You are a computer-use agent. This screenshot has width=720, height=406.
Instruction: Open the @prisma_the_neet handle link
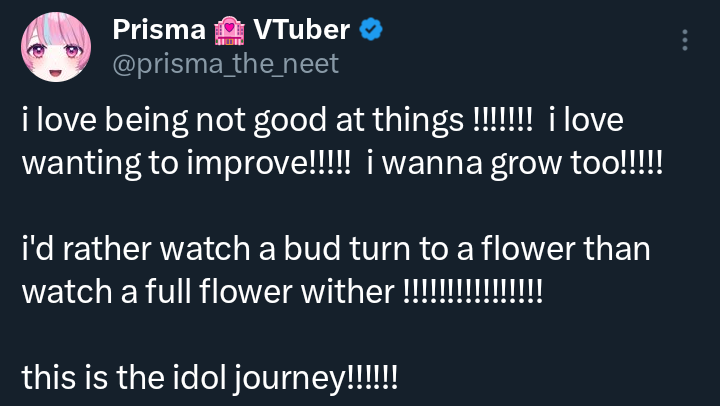click(226, 64)
